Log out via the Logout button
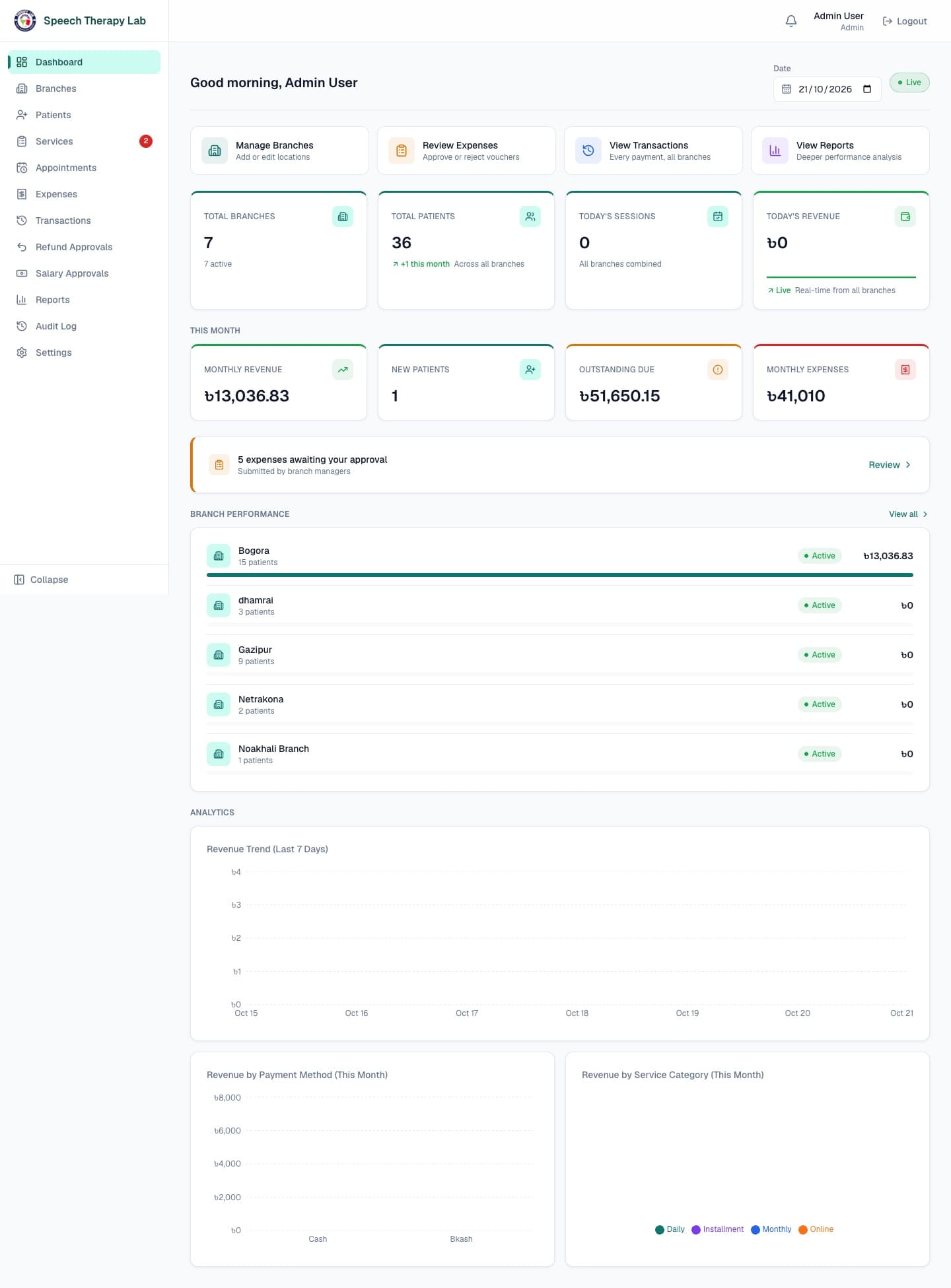Viewport: 951px width, 1288px height. tap(905, 21)
